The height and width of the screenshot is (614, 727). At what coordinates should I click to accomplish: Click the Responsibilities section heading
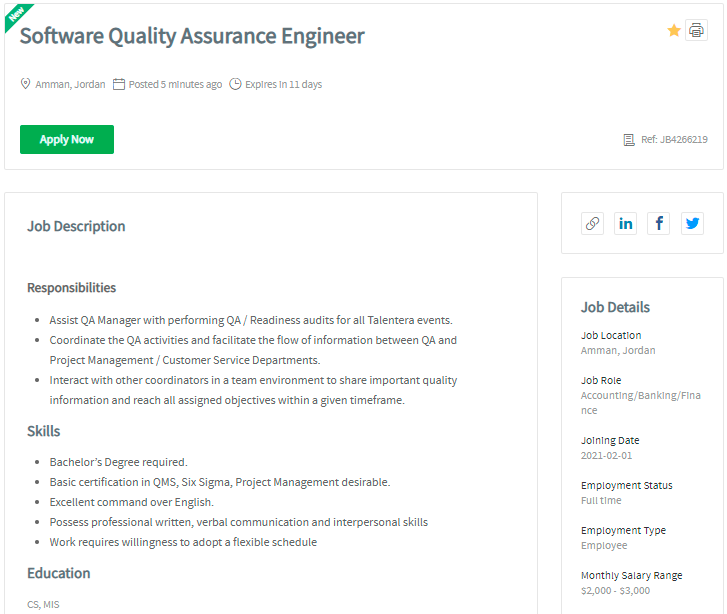click(x=71, y=288)
